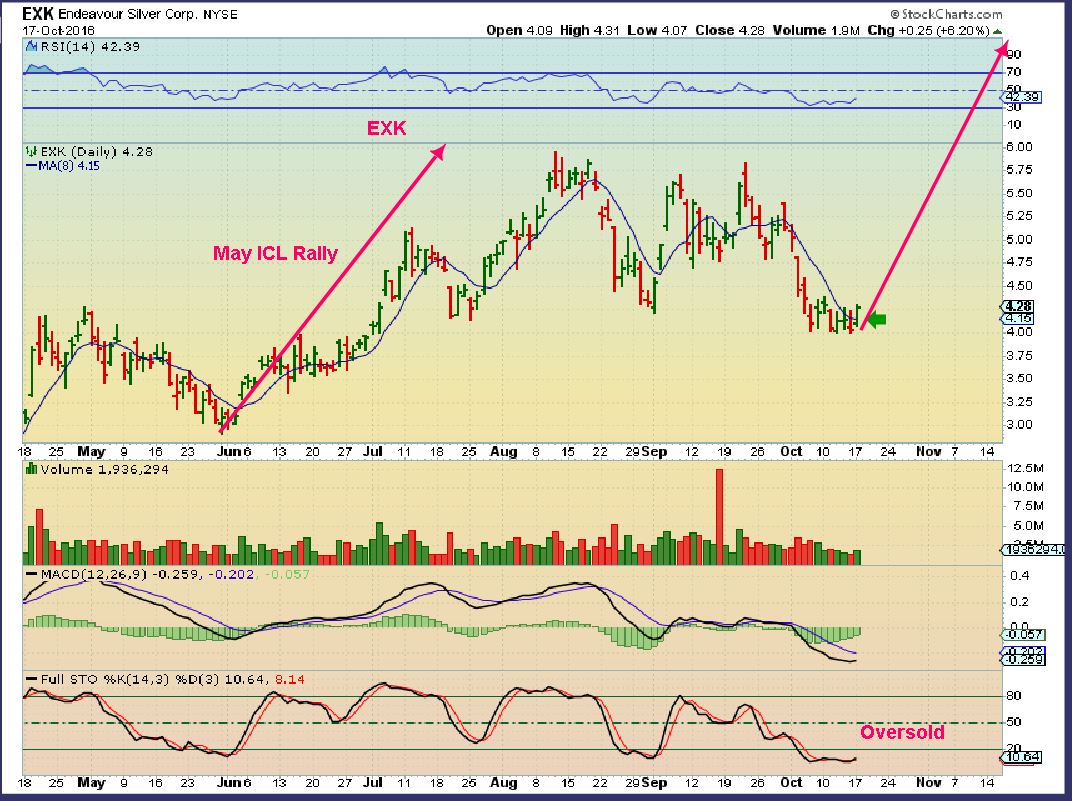Click the High 4.31 value
Screen dimensions: 1072x801
point(590,31)
